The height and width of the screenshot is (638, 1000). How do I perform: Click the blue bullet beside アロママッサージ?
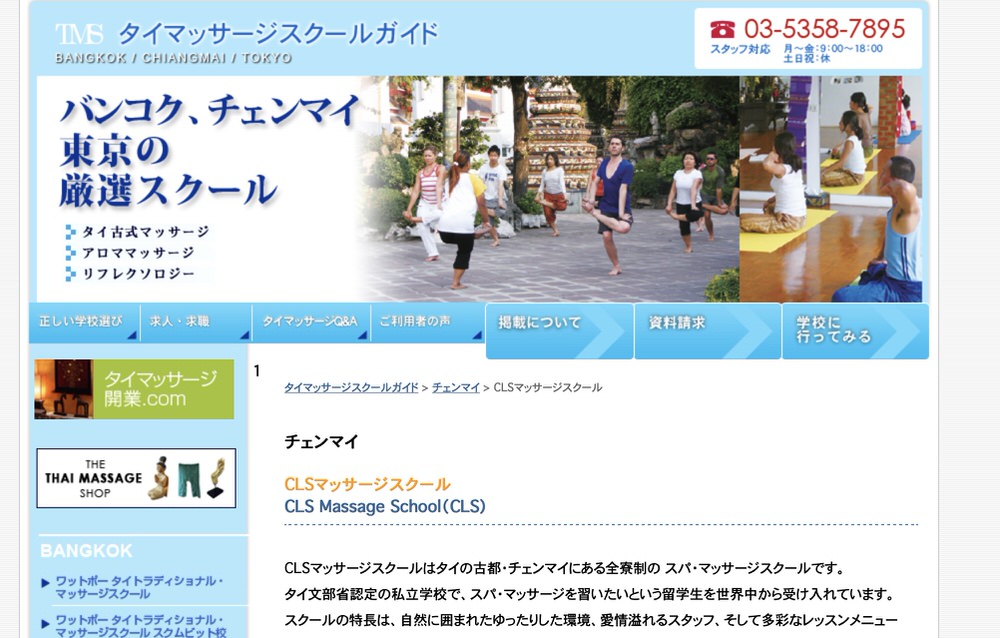click(71, 253)
